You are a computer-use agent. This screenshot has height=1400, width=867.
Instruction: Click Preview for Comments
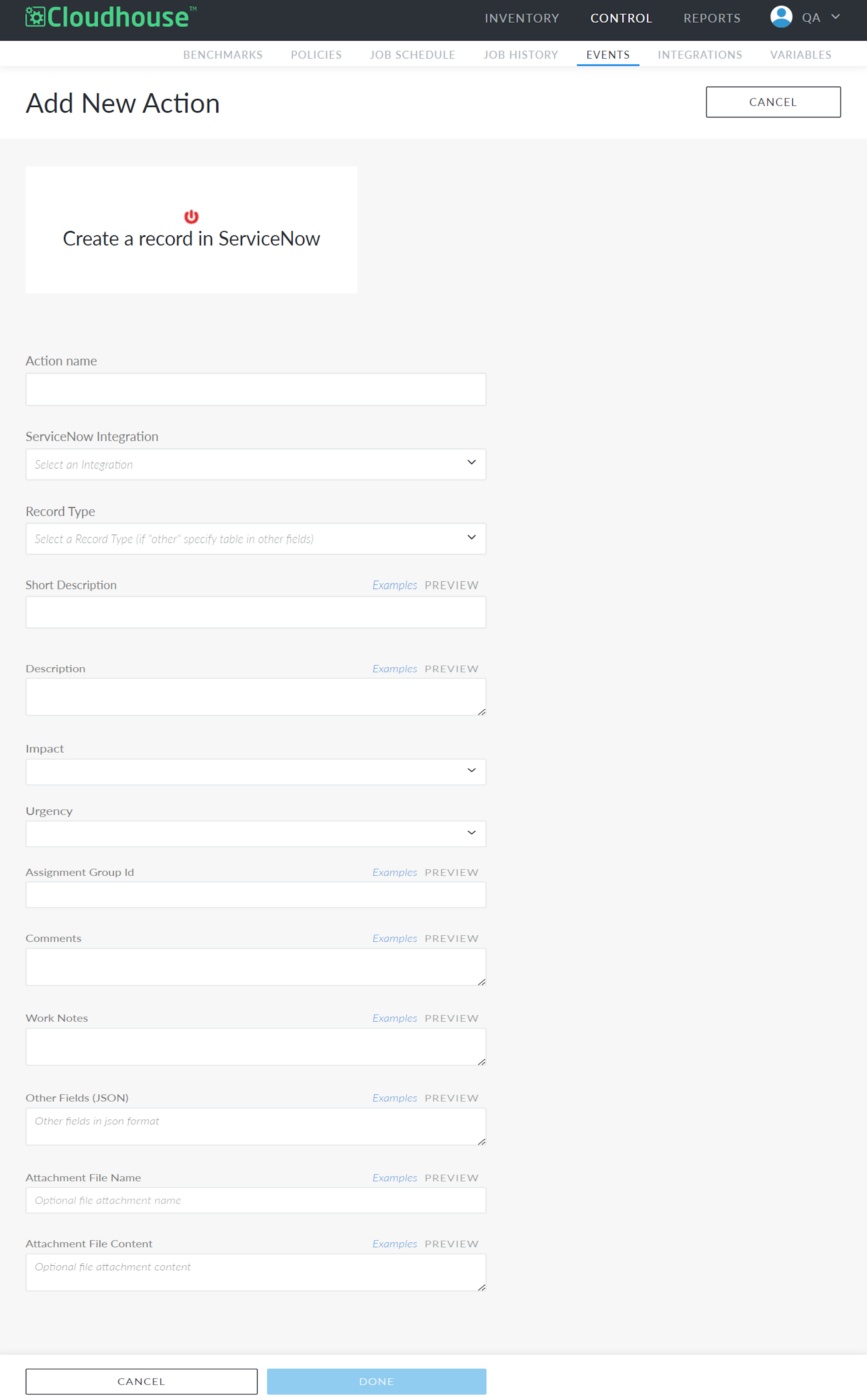click(x=451, y=938)
